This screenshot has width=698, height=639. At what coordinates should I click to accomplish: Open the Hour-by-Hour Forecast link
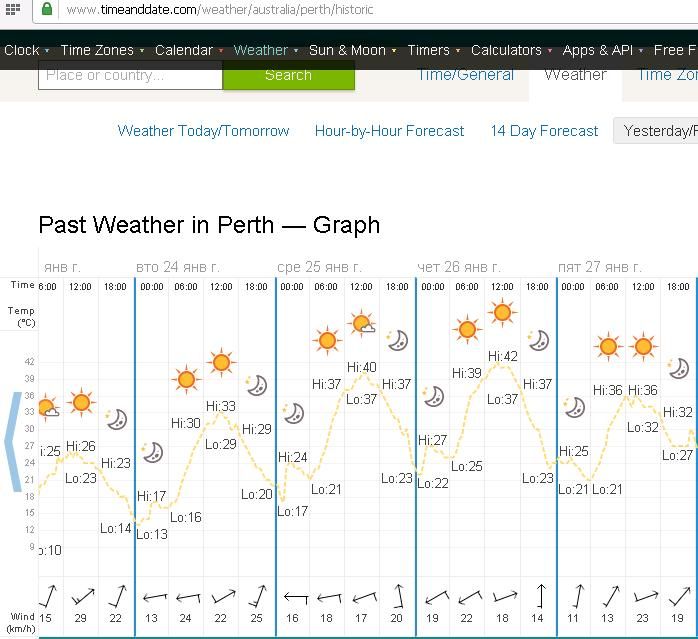pos(389,131)
